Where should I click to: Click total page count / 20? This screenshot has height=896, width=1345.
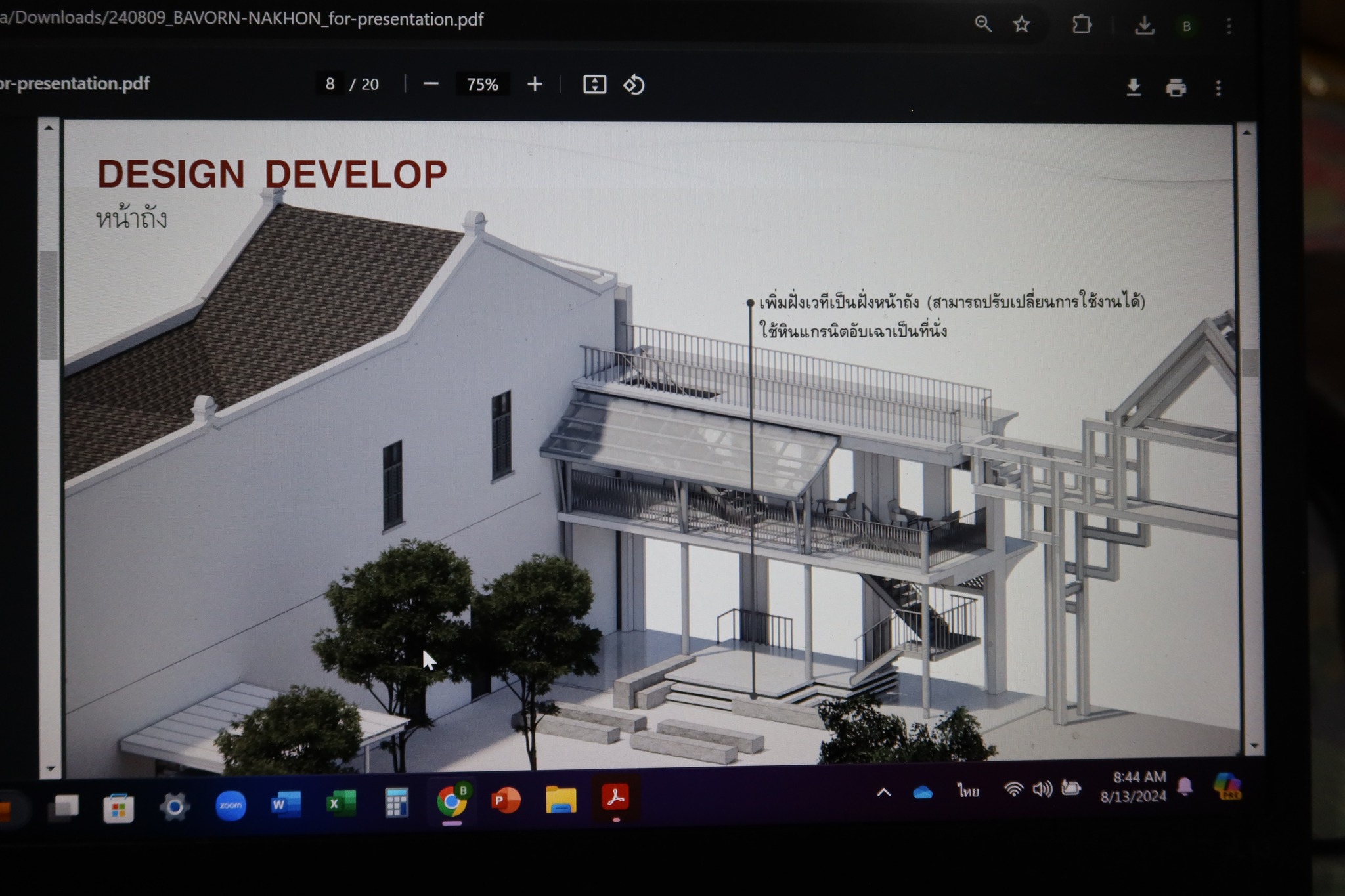[364, 84]
